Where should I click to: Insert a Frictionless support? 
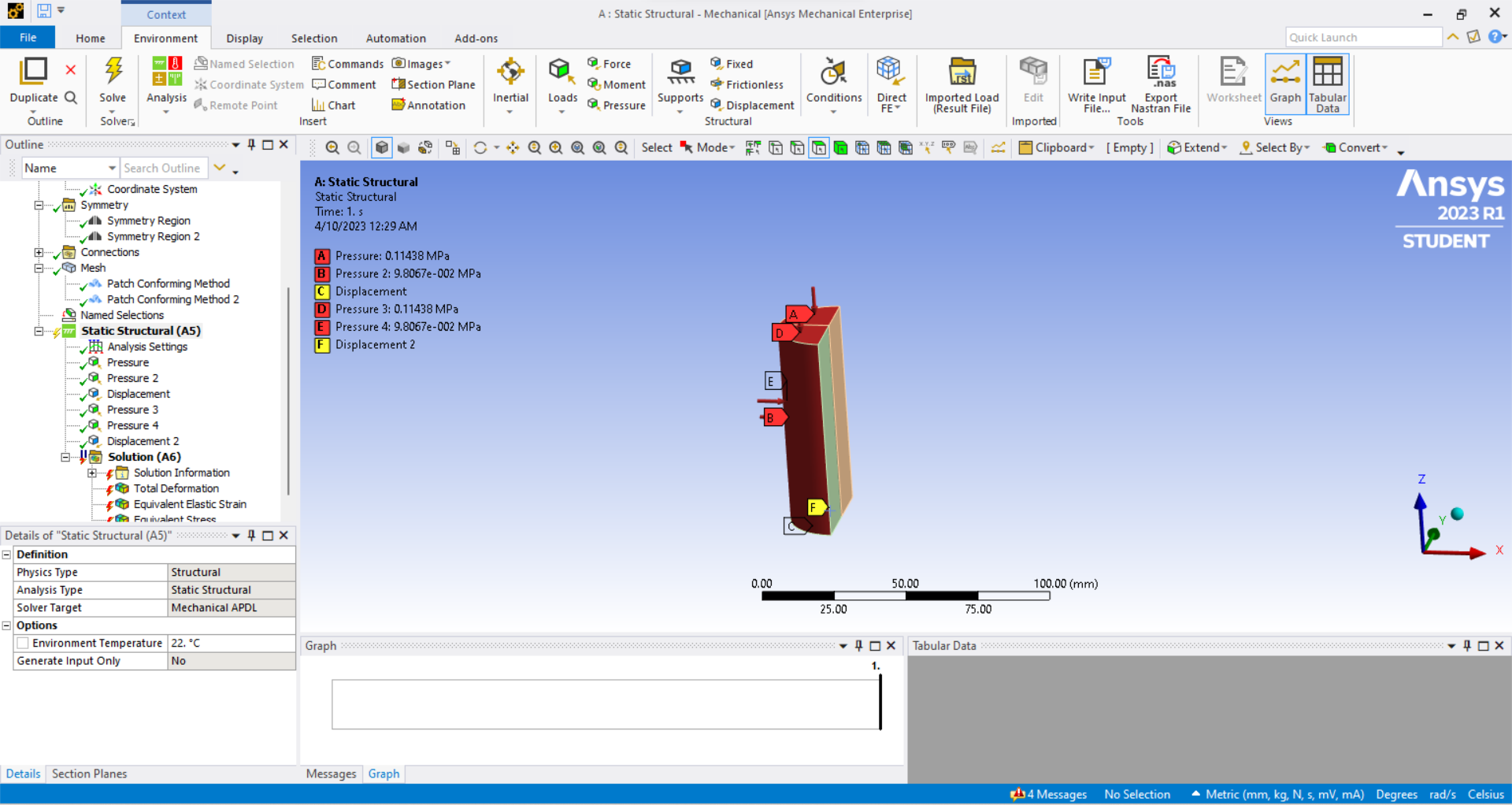tap(747, 84)
